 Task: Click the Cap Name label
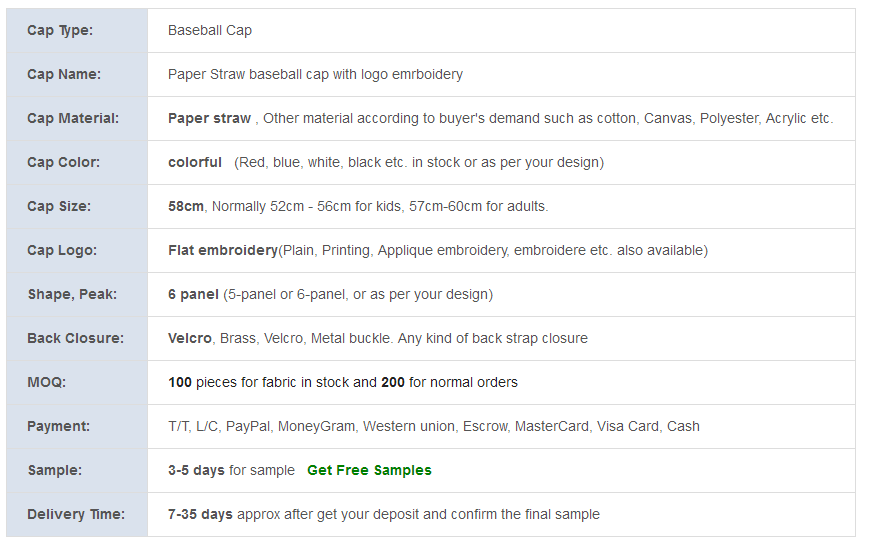tap(64, 74)
